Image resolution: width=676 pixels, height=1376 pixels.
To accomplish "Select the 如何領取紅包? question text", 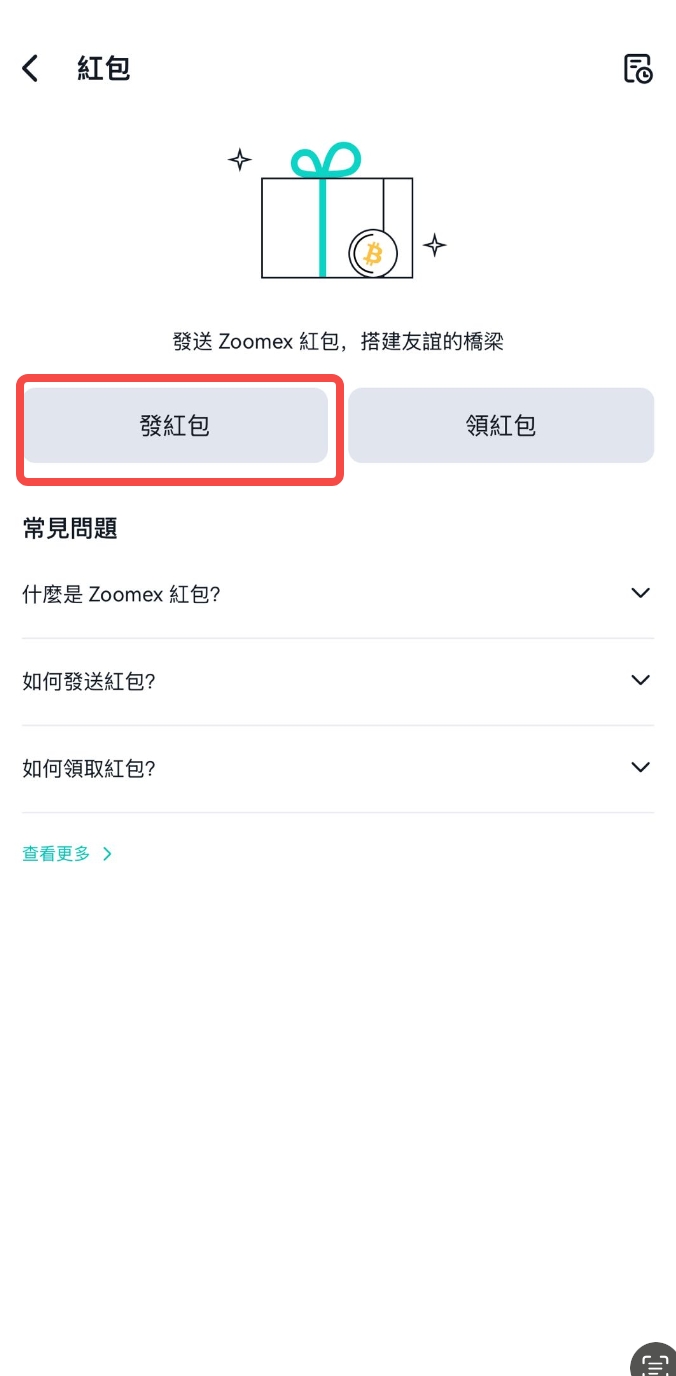I will click(89, 768).
